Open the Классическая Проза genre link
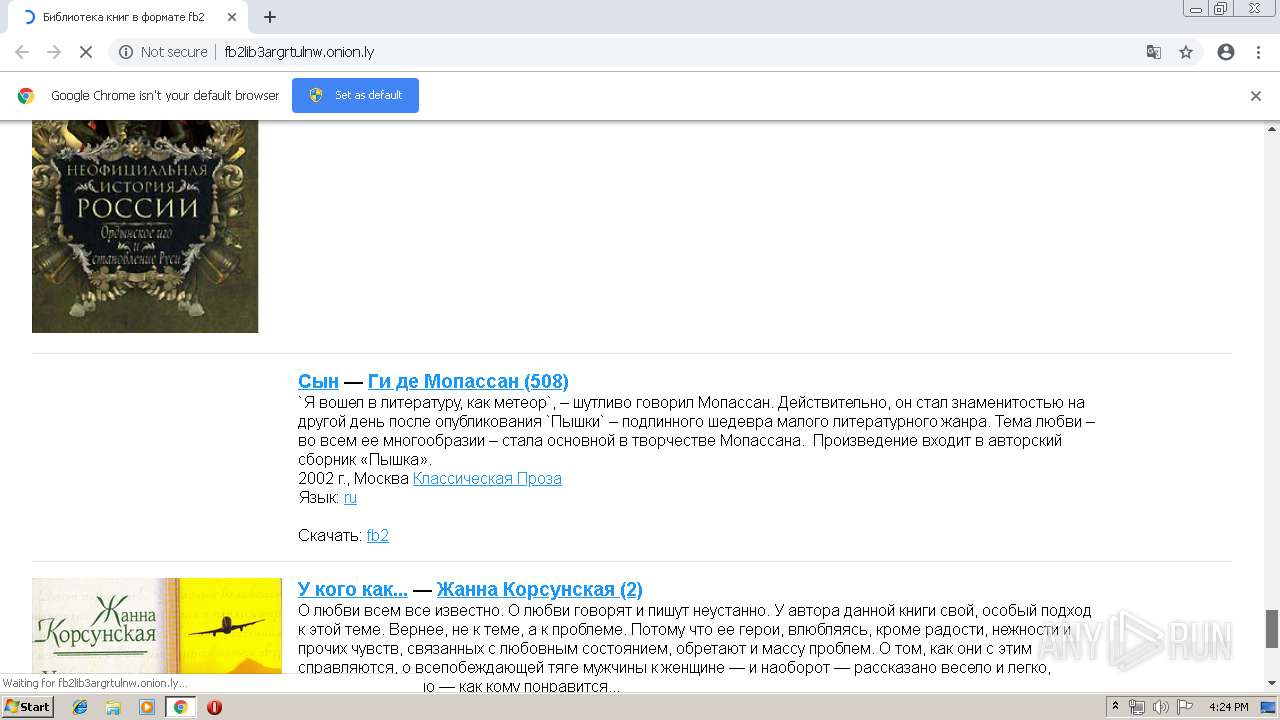This screenshot has width=1280, height=720. pos(487,478)
